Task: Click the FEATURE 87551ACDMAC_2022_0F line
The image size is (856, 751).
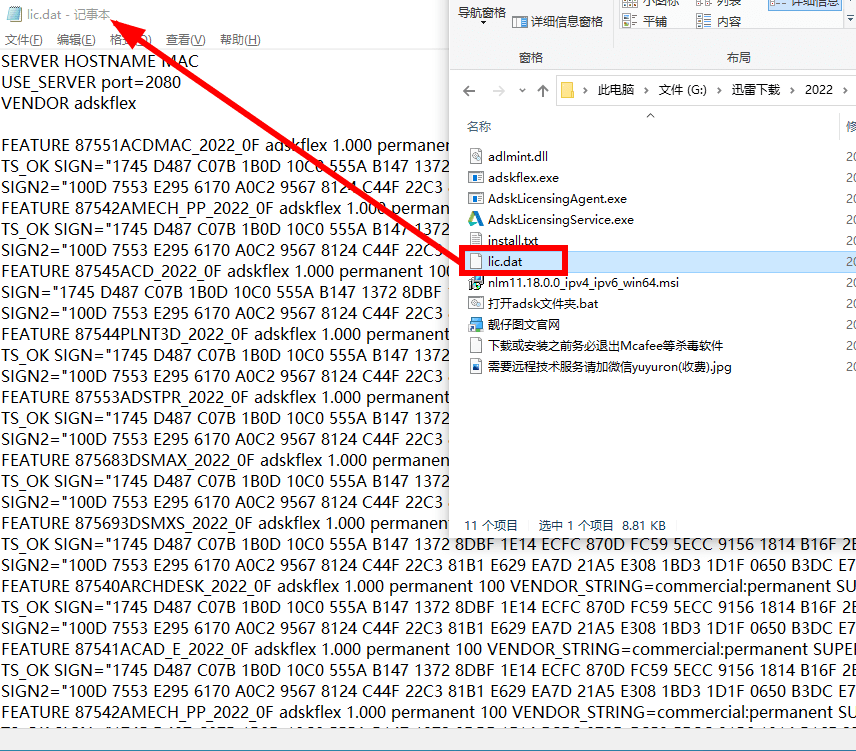Action: tap(224, 146)
